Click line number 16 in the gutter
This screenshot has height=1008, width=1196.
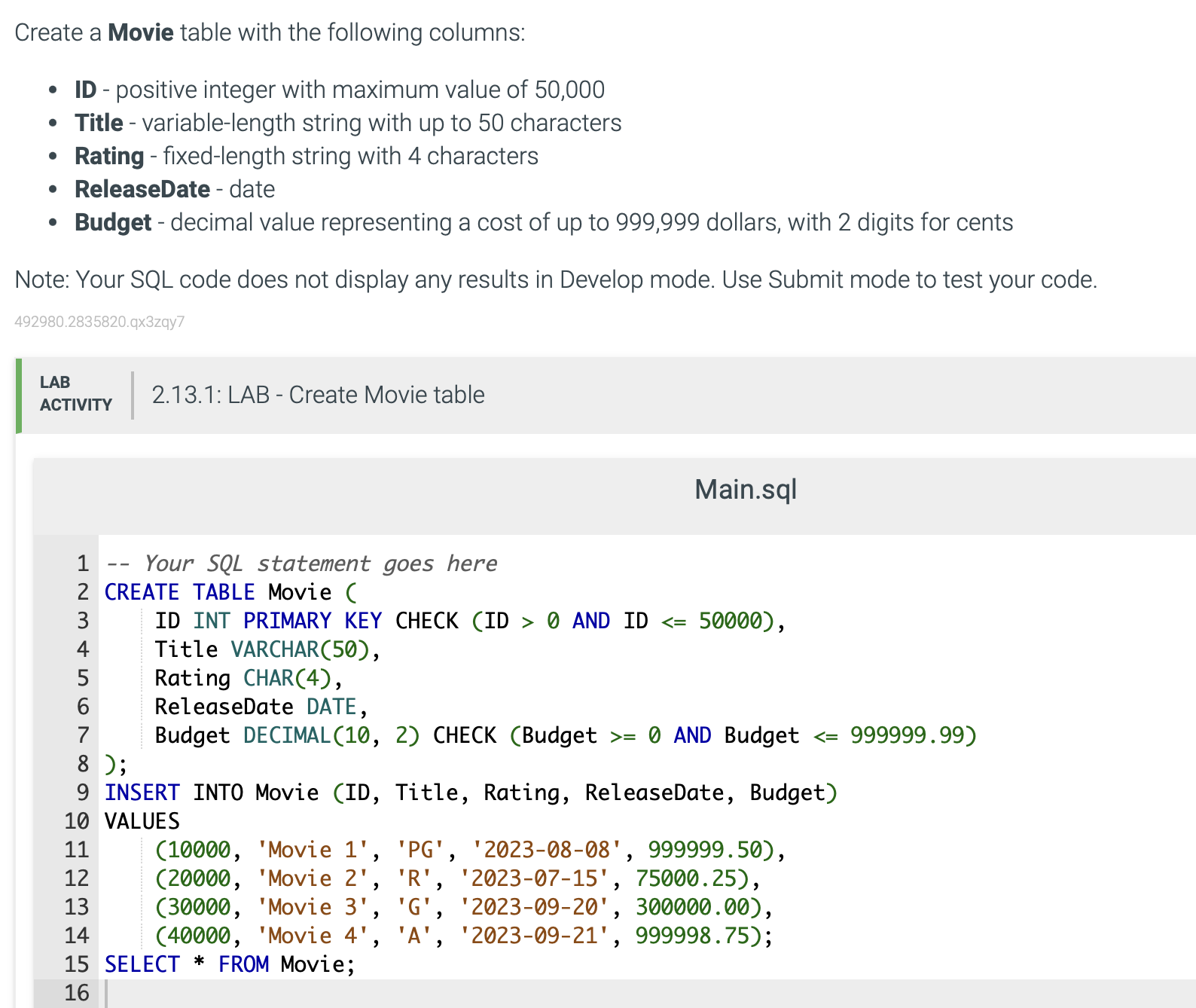pos(77,993)
